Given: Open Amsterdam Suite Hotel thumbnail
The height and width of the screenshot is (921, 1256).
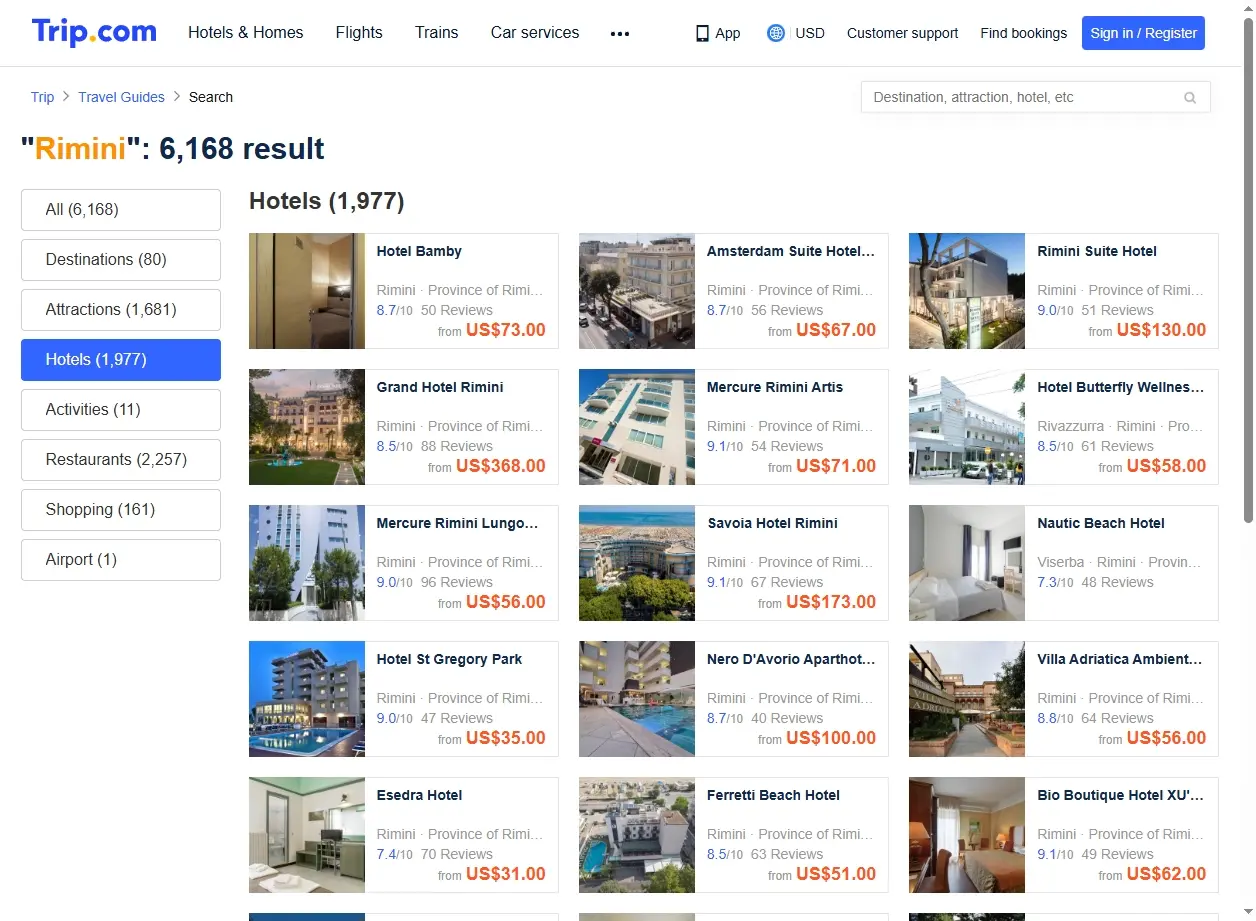Looking at the screenshot, I should [x=637, y=291].
